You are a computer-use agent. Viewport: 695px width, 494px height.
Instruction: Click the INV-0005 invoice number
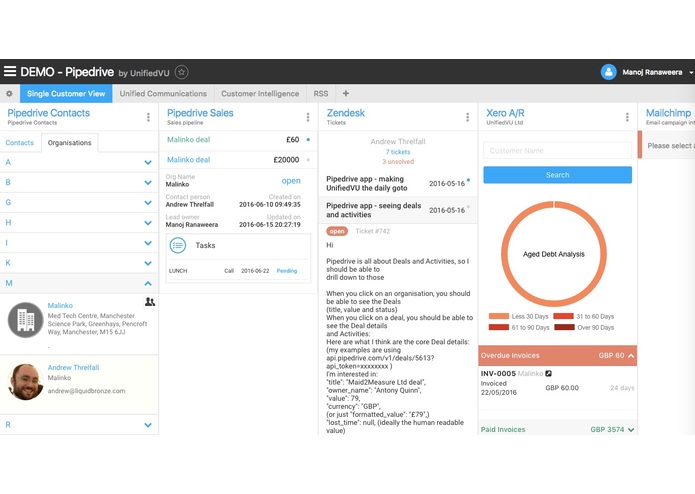coord(498,373)
